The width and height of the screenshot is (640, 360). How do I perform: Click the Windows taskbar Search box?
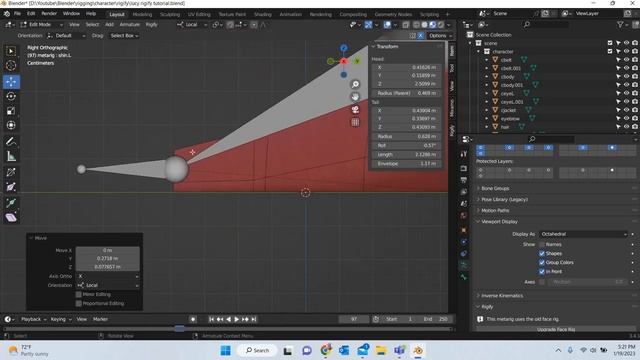(x=258, y=350)
